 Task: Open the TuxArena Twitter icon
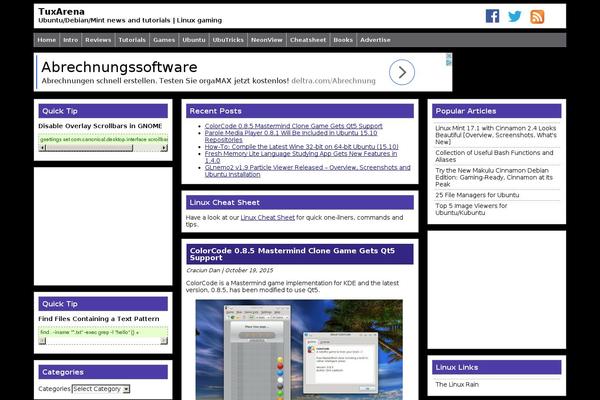pyautogui.click(x=514, y=16)
